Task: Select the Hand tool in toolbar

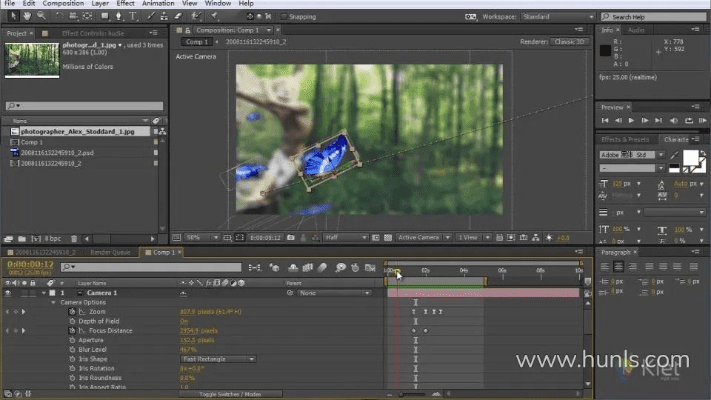Action: [25, 16]
